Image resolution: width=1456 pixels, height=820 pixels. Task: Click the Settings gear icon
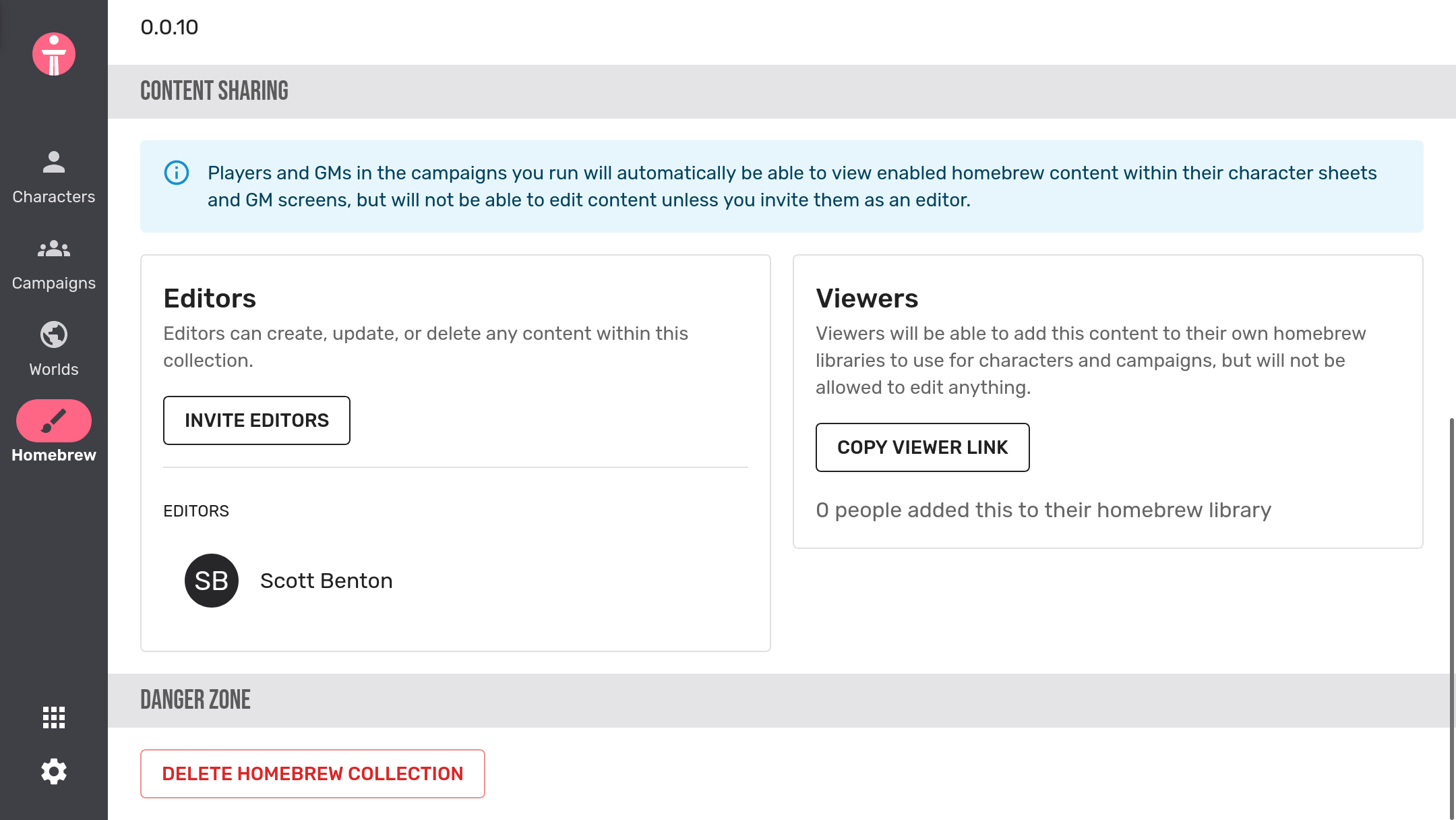(53, 771)
